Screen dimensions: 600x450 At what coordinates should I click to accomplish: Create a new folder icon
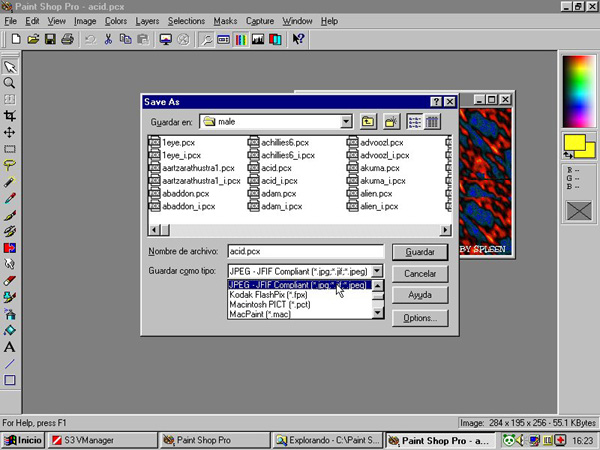391,122
